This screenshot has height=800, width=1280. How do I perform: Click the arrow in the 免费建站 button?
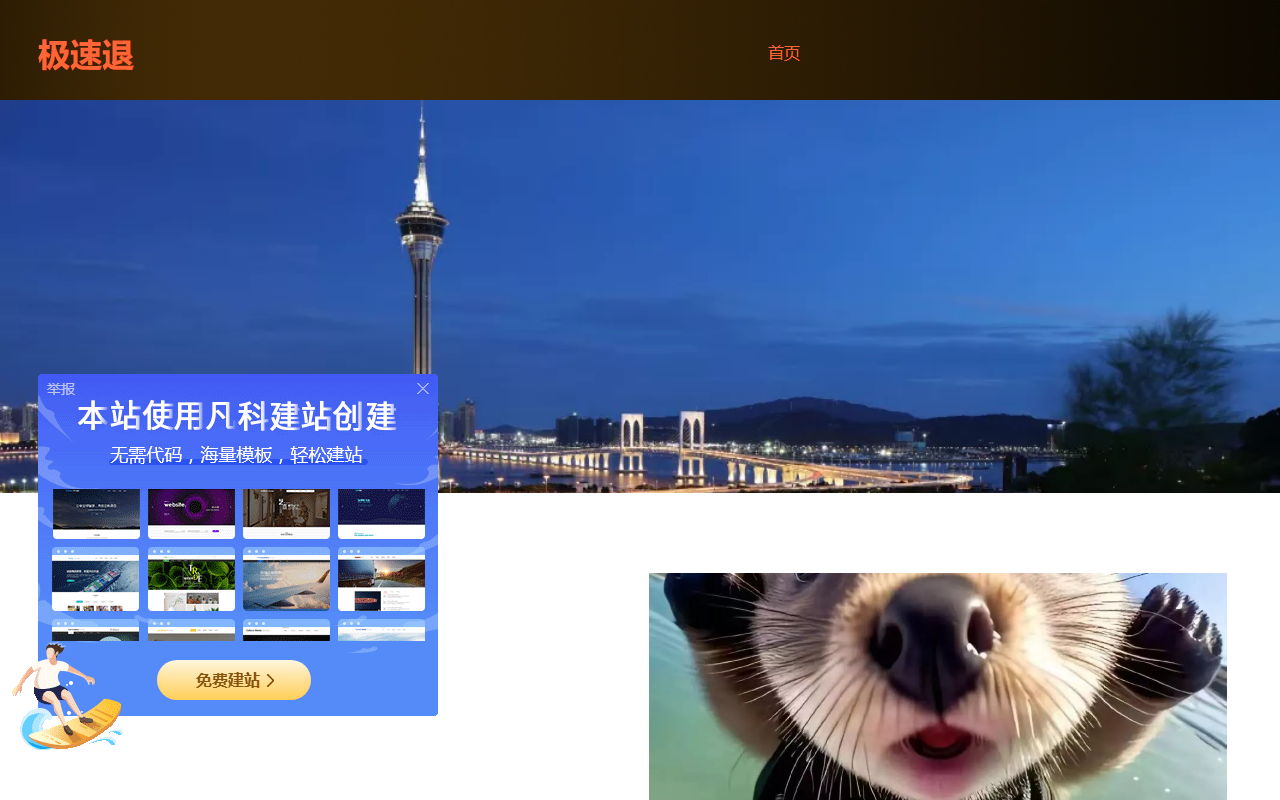(x=270, y=681)
